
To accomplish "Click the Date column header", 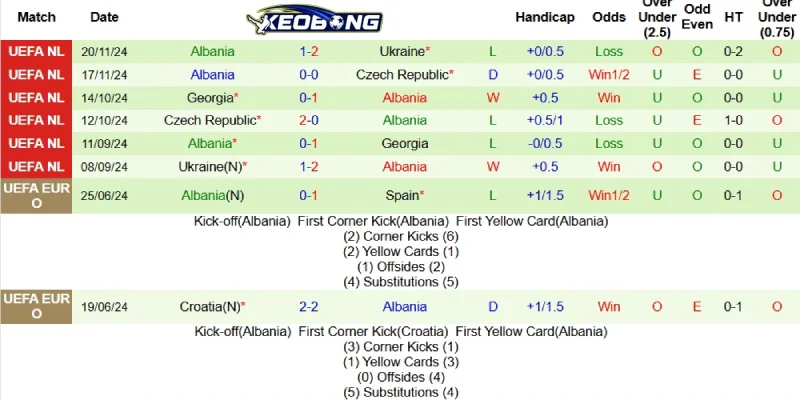I will [104, 17].
